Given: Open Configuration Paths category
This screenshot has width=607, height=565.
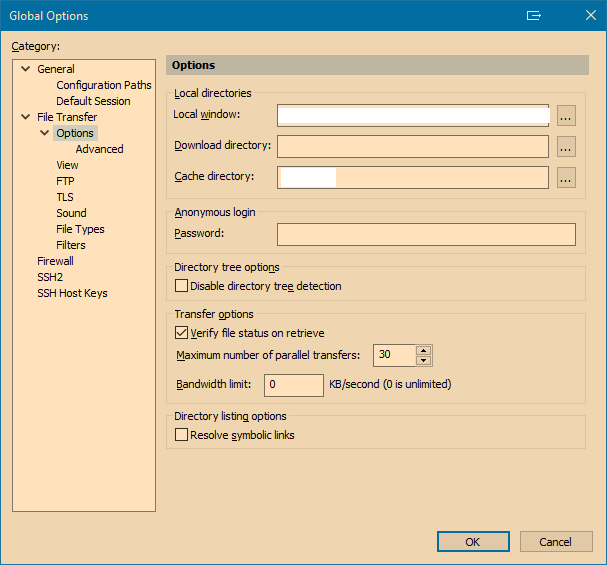Looking at the screenshot, I should point(104,85).
